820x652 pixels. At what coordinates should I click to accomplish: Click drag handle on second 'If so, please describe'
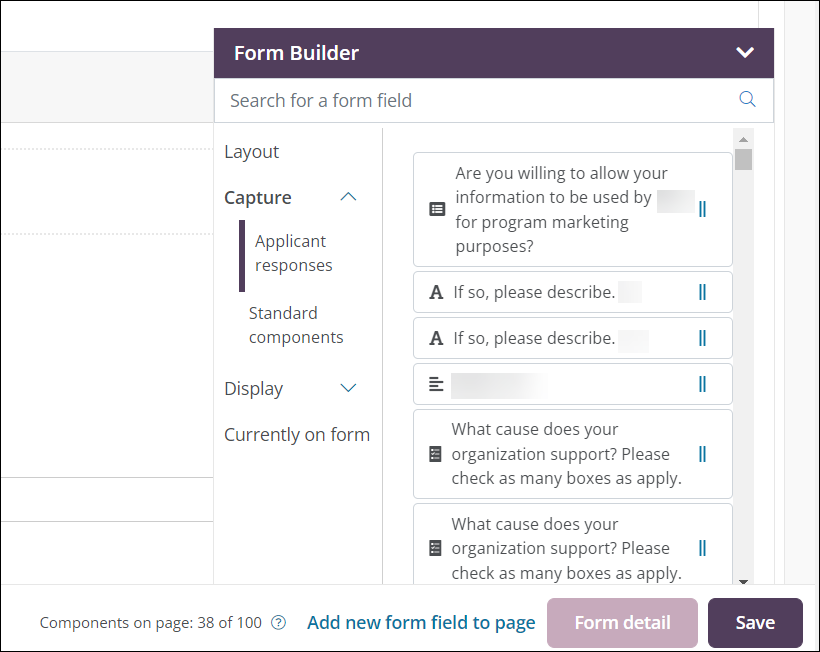click(702, 338)
